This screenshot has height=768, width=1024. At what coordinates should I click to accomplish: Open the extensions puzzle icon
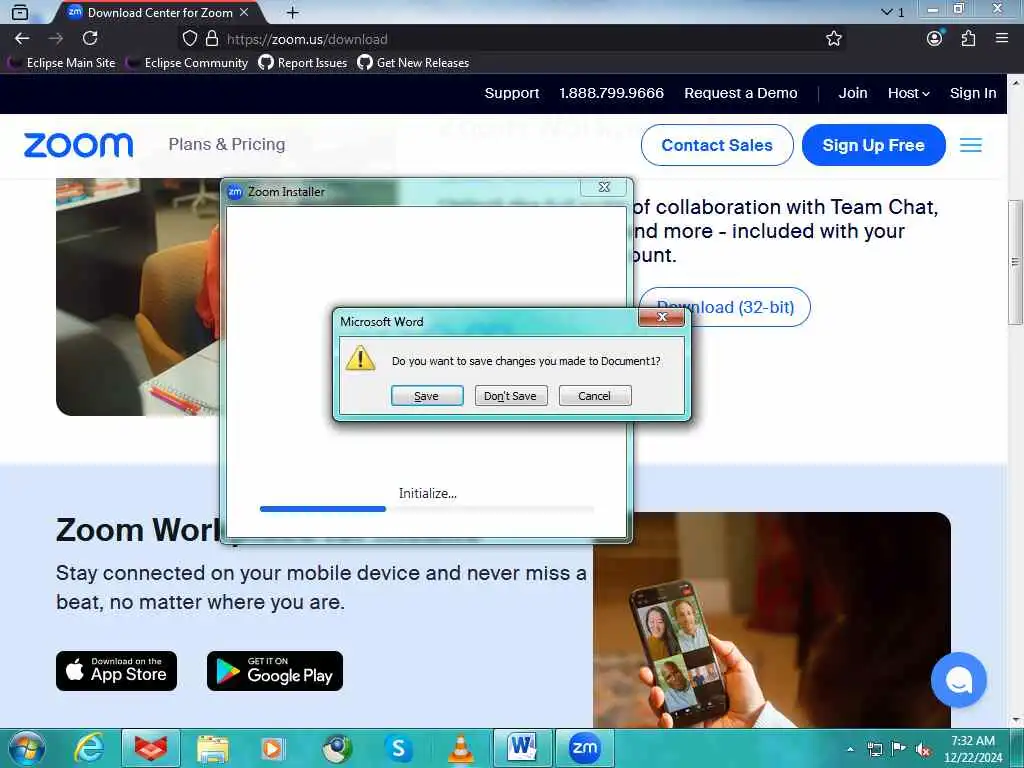click(x=968, y=39)
